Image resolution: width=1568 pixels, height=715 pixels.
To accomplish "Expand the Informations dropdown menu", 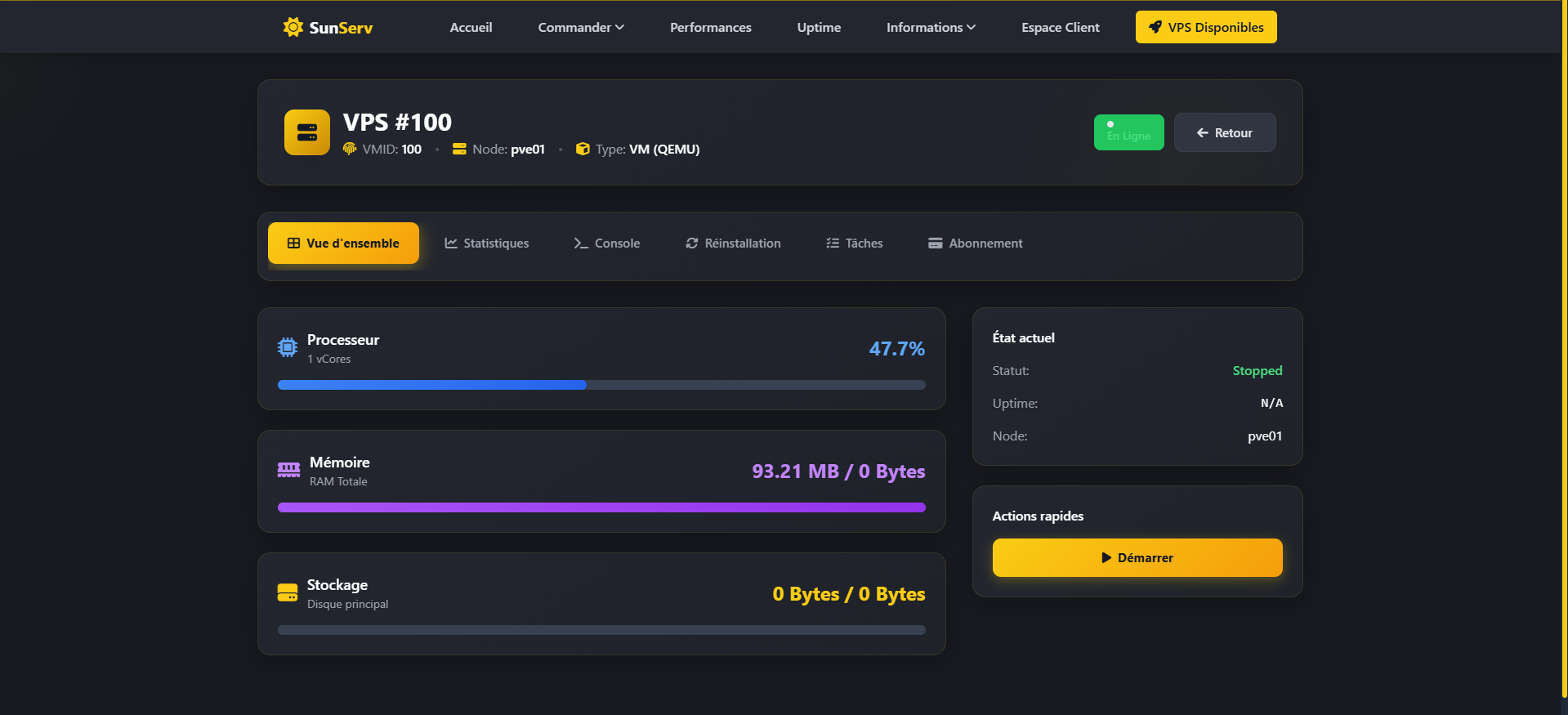I will pyautogui.click(x=930, y=27).
